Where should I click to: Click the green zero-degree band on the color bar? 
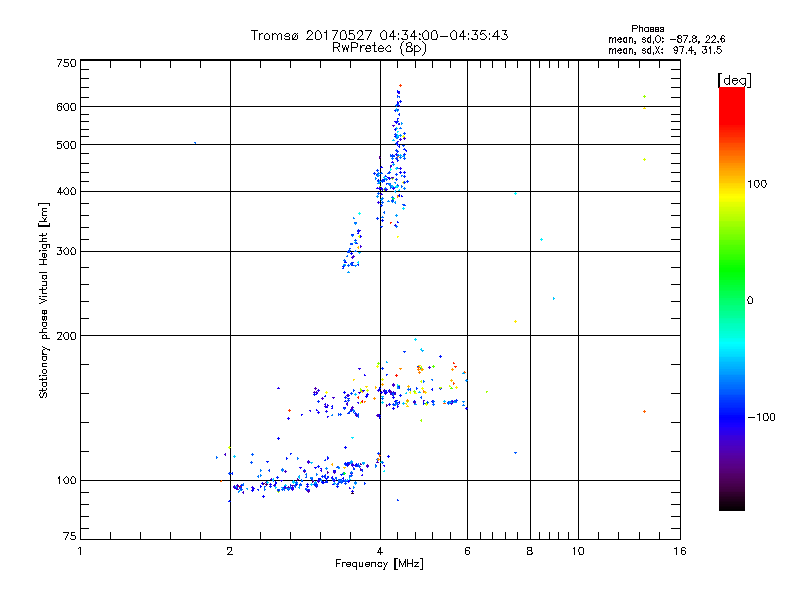point(732,300)
